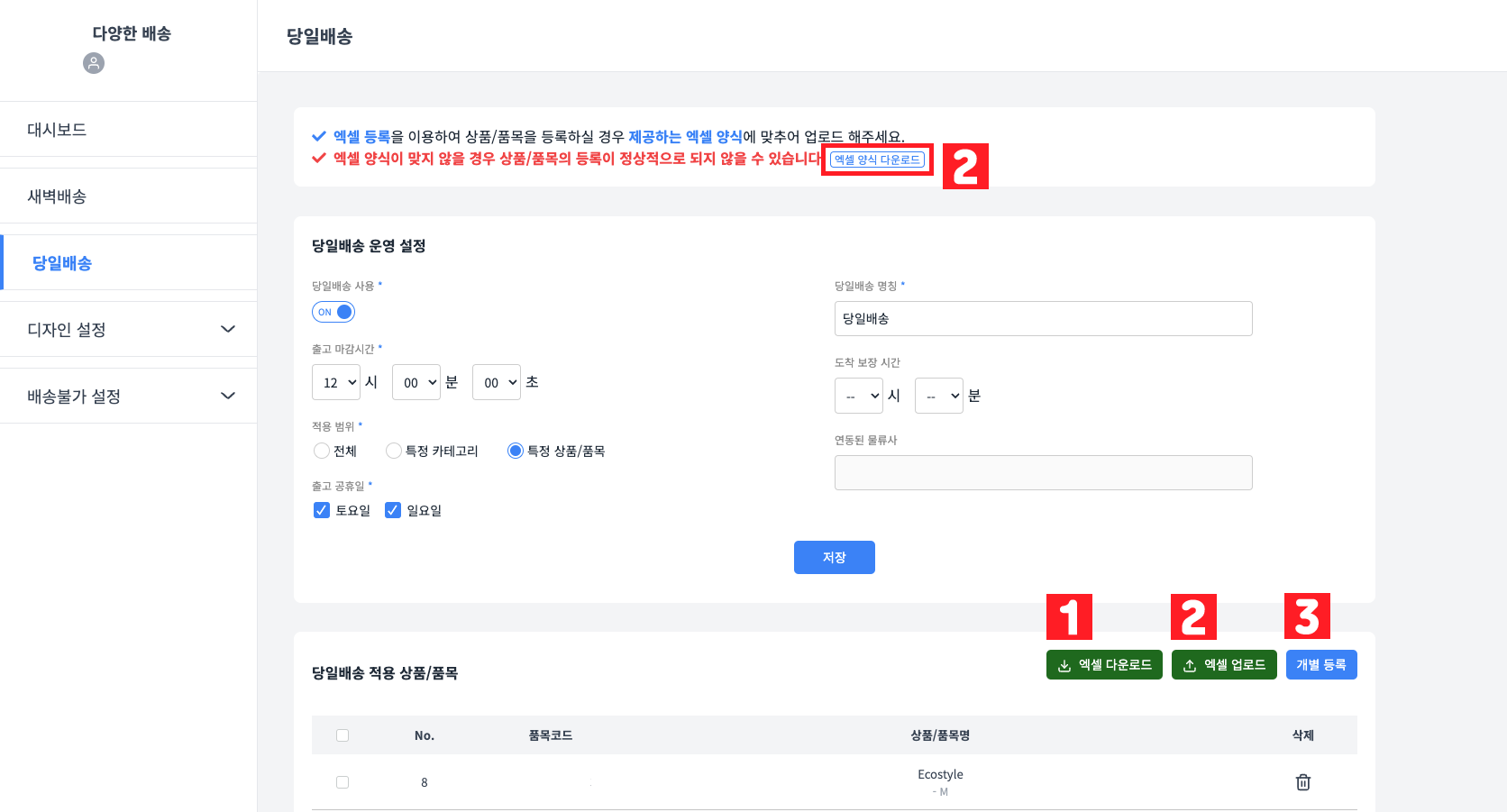Check the row 8 Ecostyle checkbox
Viewport: 1507px width, 812px height.
(342, 782)
